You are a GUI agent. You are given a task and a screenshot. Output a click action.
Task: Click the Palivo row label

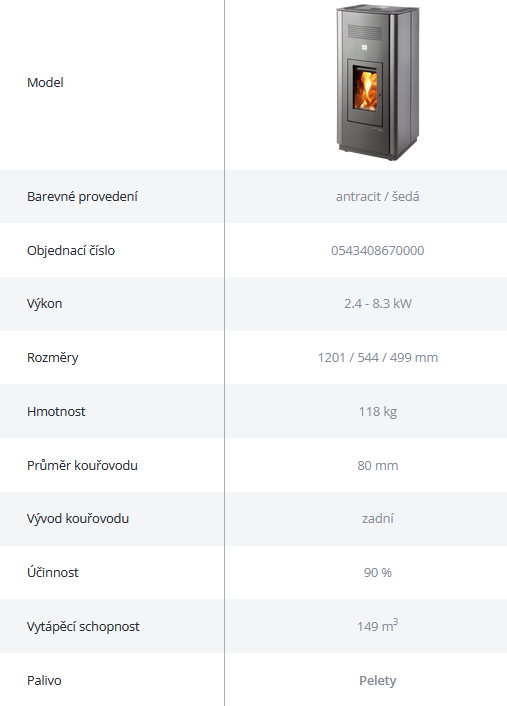tap(44, 680)
